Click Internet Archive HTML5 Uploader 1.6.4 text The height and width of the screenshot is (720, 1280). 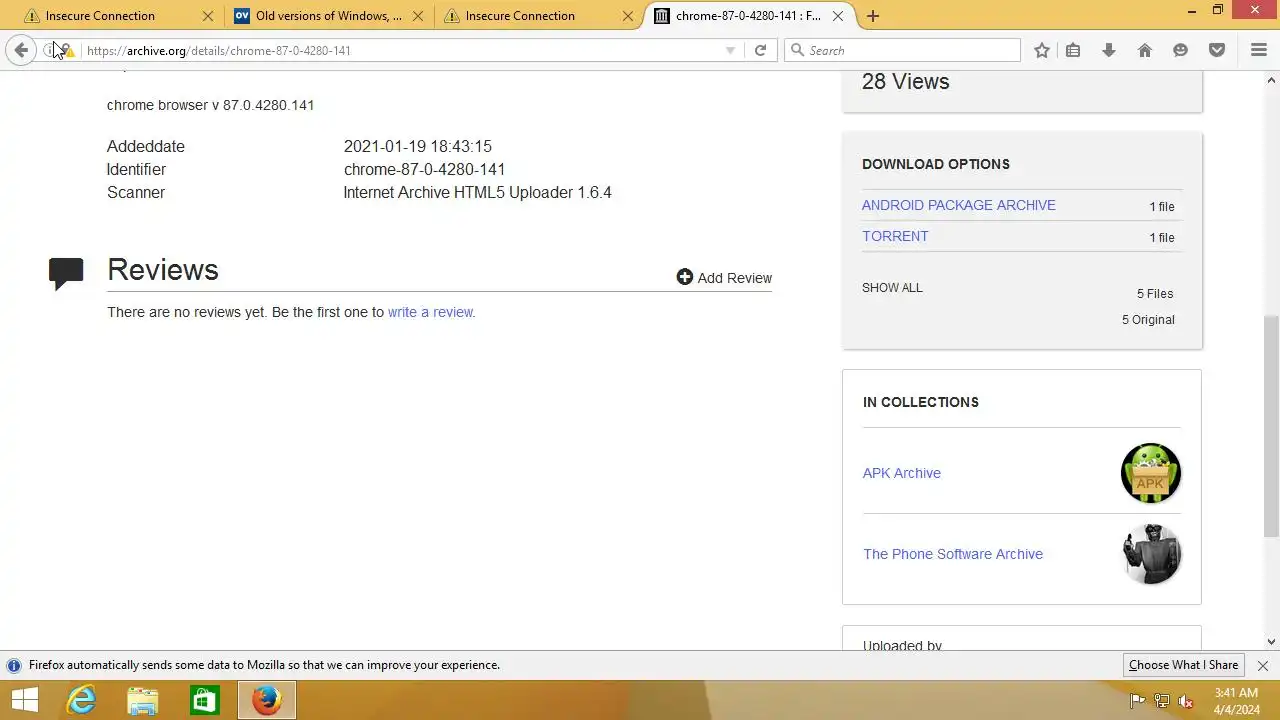[x=477, y=192]
